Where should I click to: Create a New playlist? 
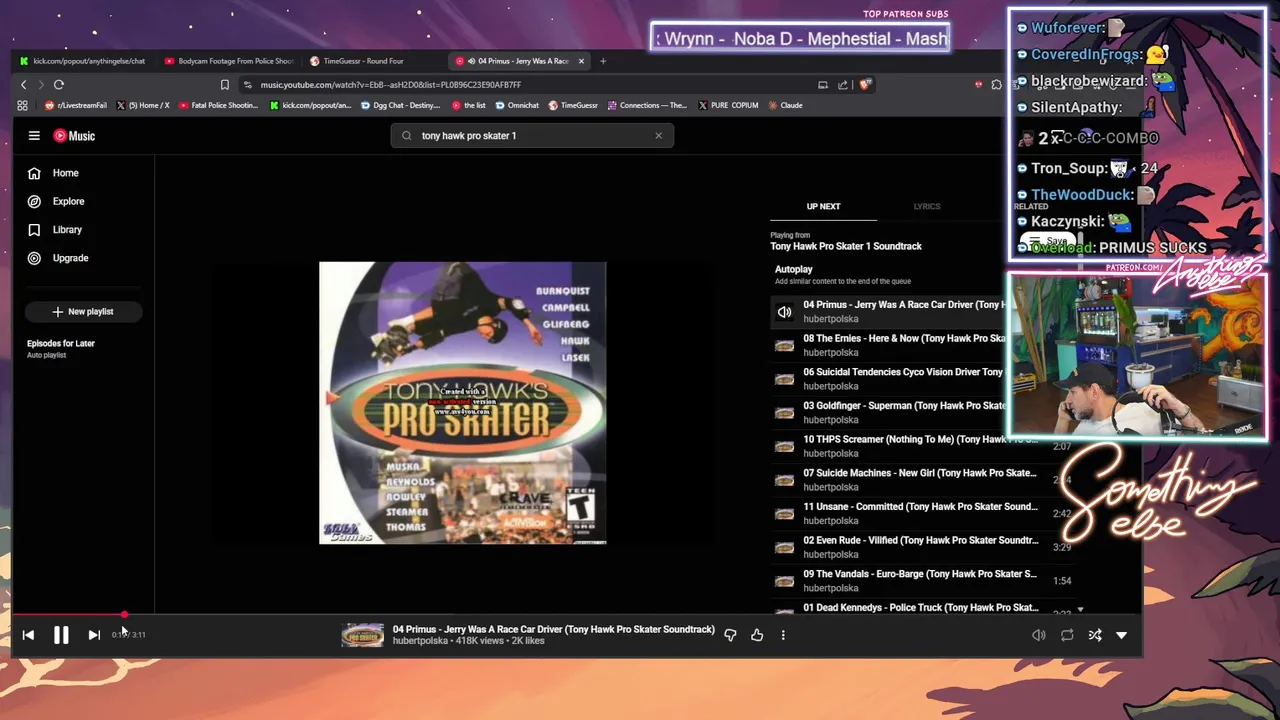pos(83,312)
